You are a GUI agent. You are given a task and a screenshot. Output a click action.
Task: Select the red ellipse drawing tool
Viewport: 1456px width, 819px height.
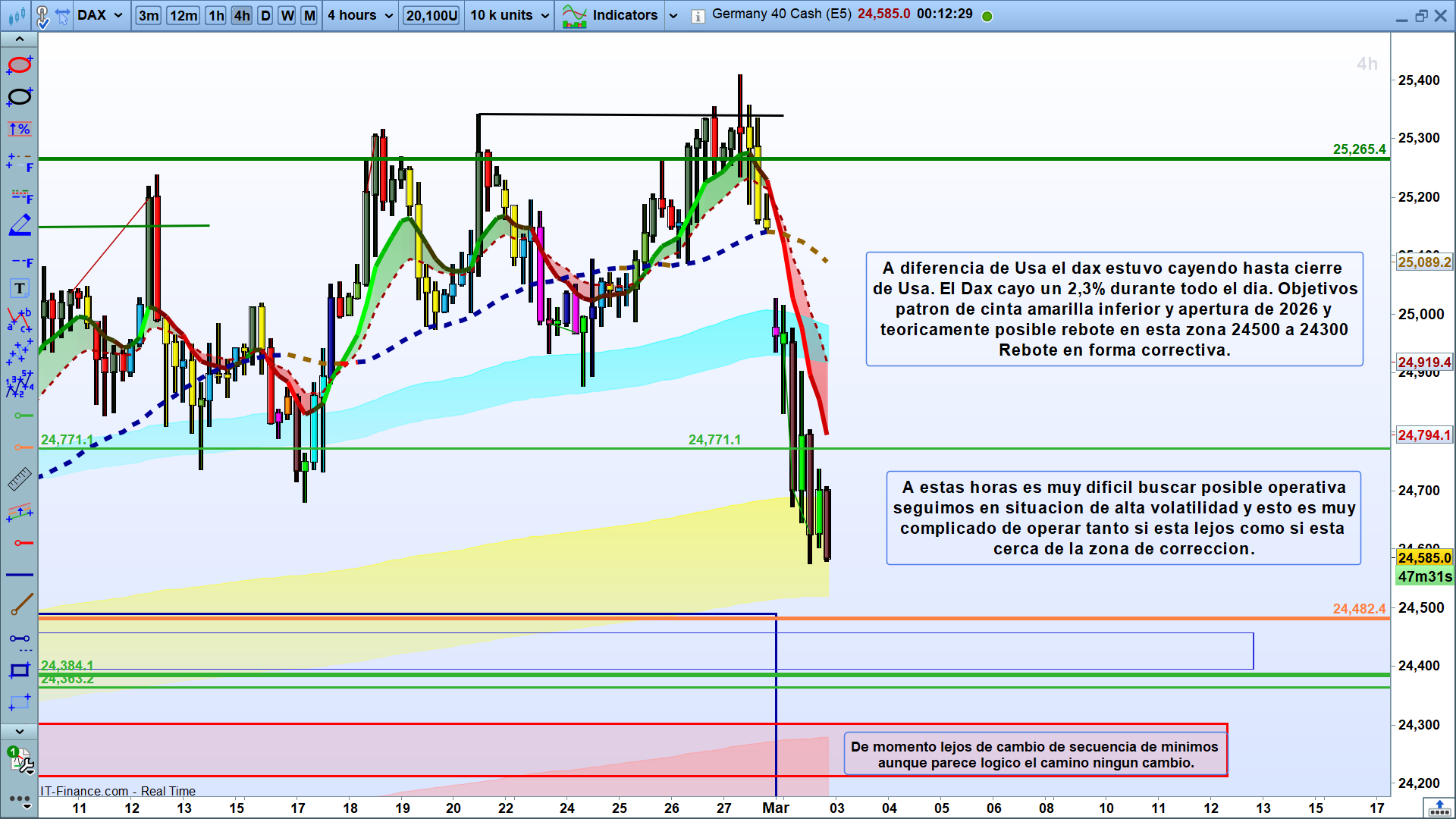pos(19,64)
